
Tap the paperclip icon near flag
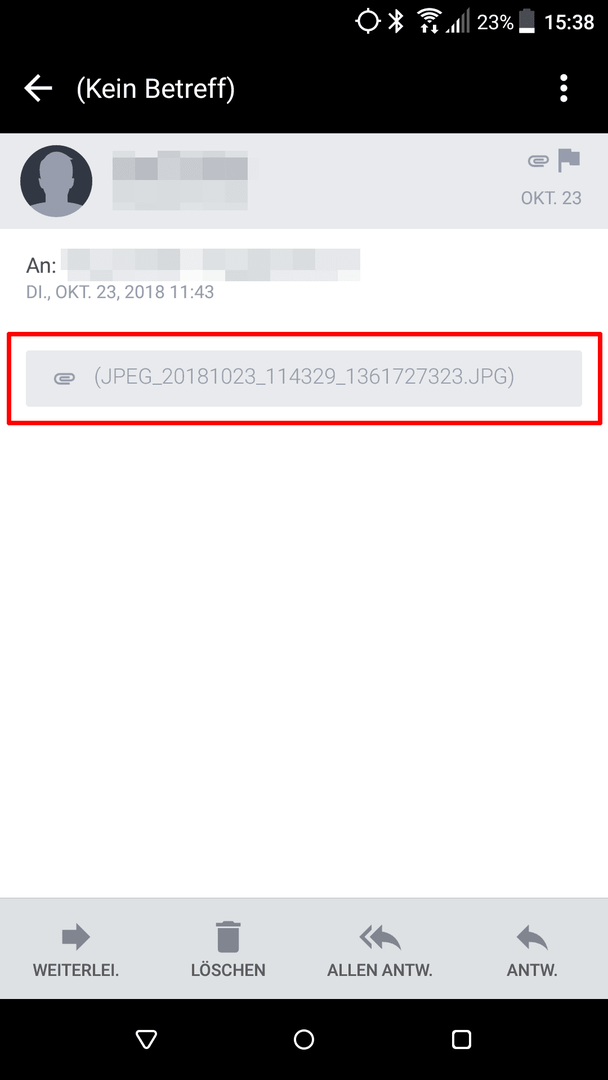[537, 162]
